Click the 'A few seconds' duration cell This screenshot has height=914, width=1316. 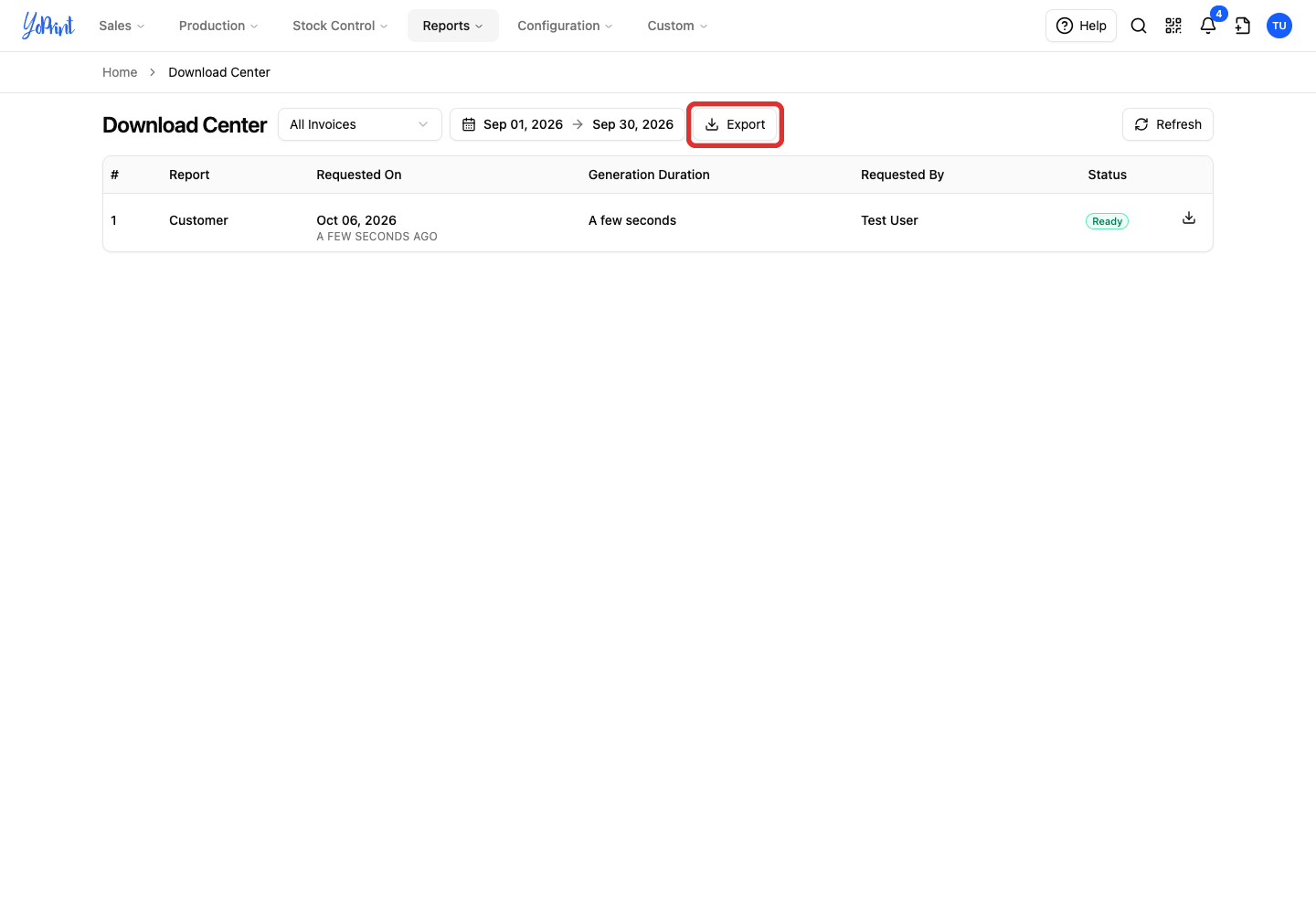(632, 220)
